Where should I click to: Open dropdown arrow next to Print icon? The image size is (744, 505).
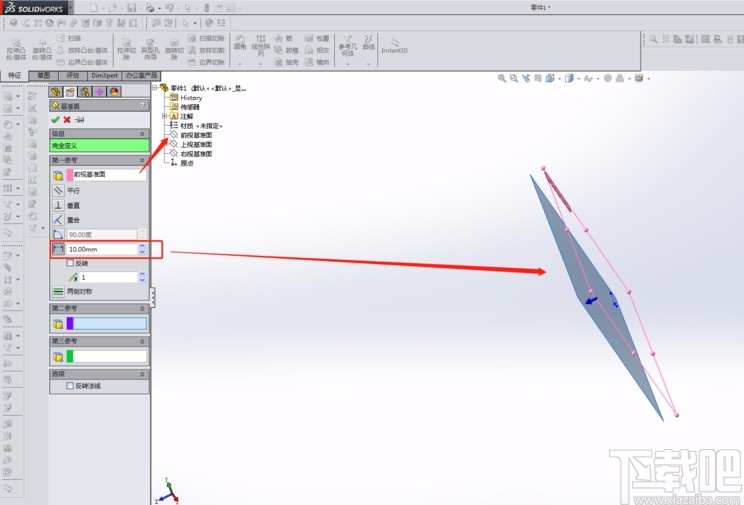point(158,8)
